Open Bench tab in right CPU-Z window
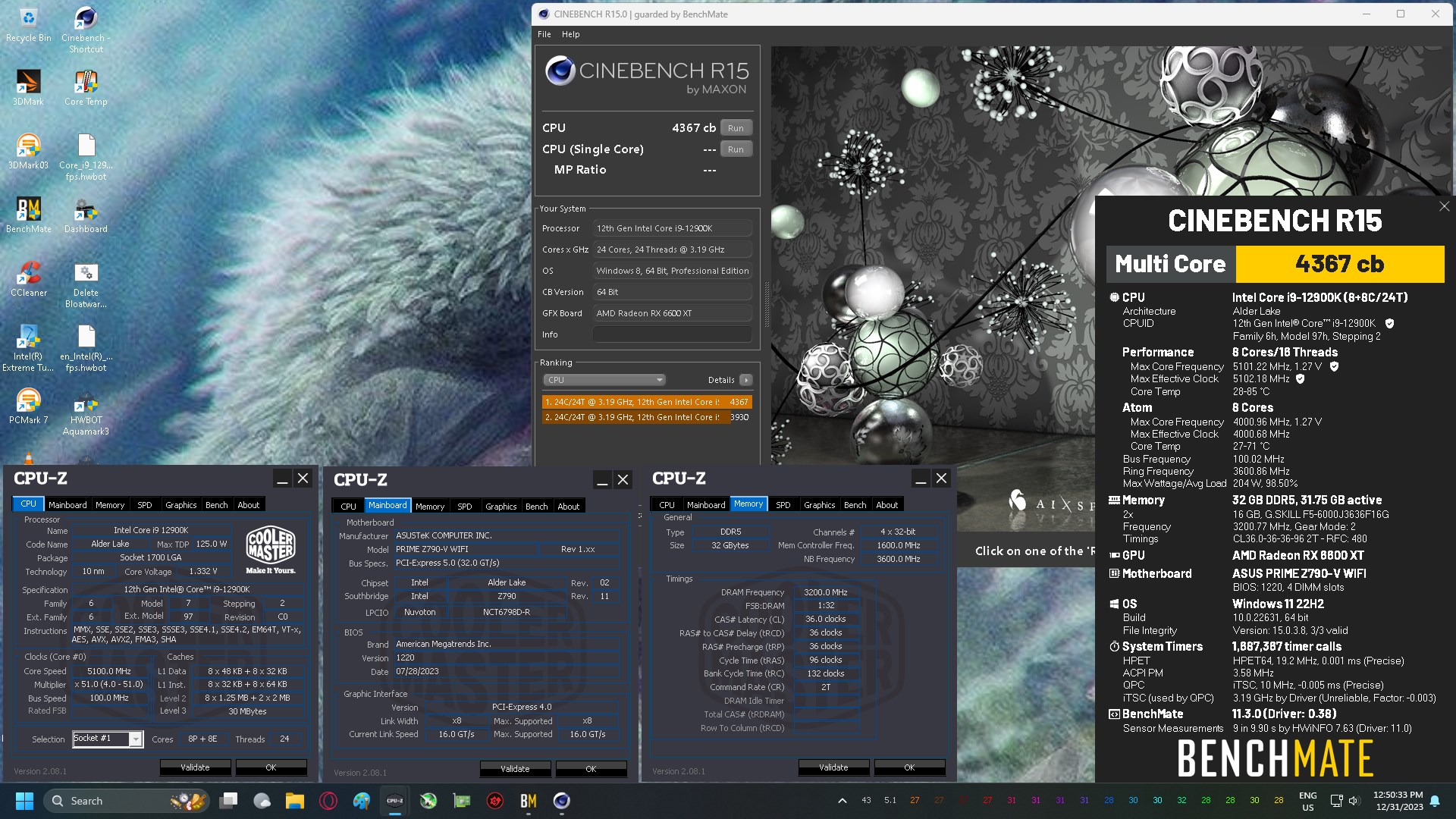The width and height of the screenshot is (1456, 819). (855, 505)
